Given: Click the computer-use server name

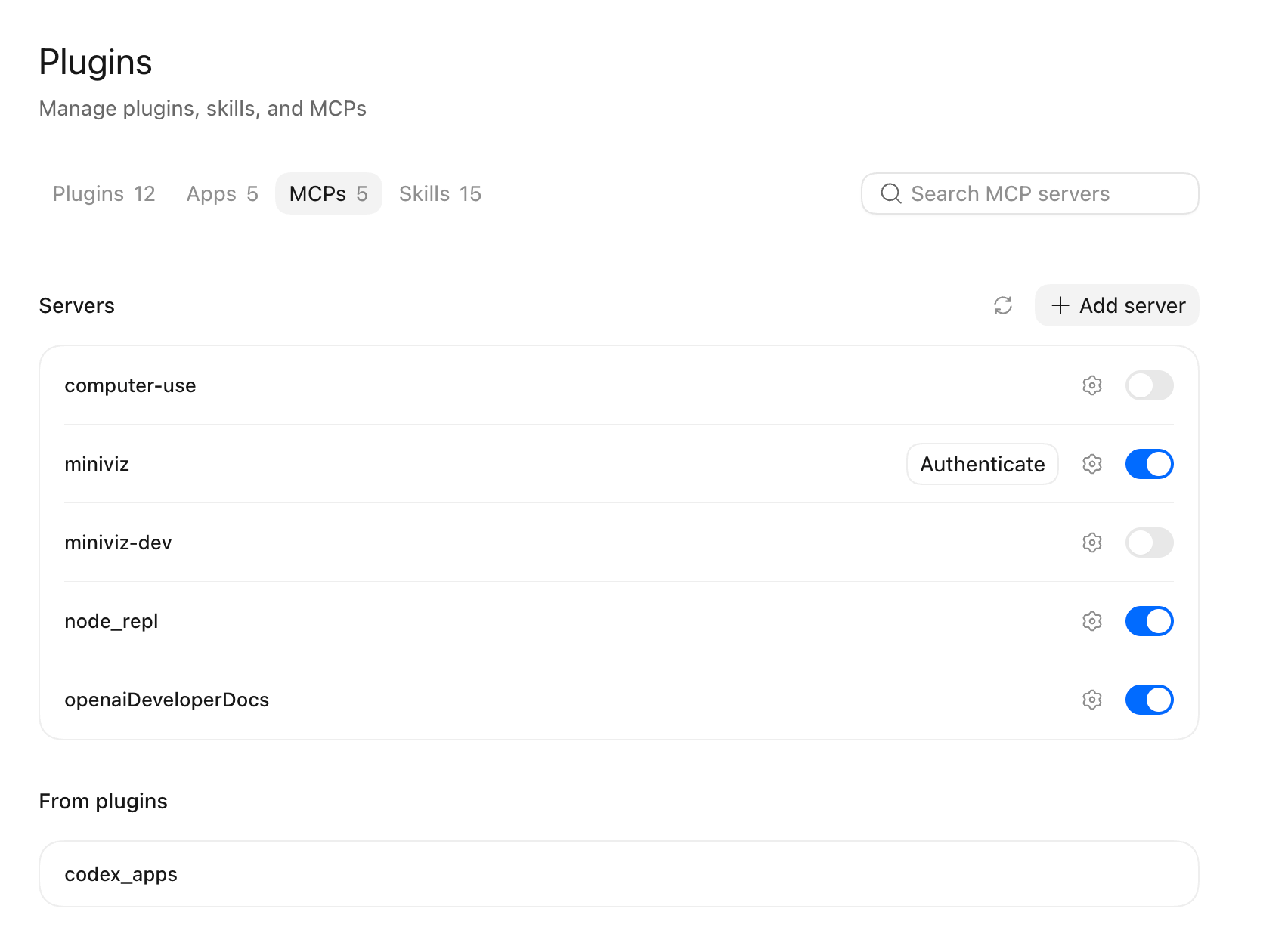Looking at the screenshot, I should 130,385.
